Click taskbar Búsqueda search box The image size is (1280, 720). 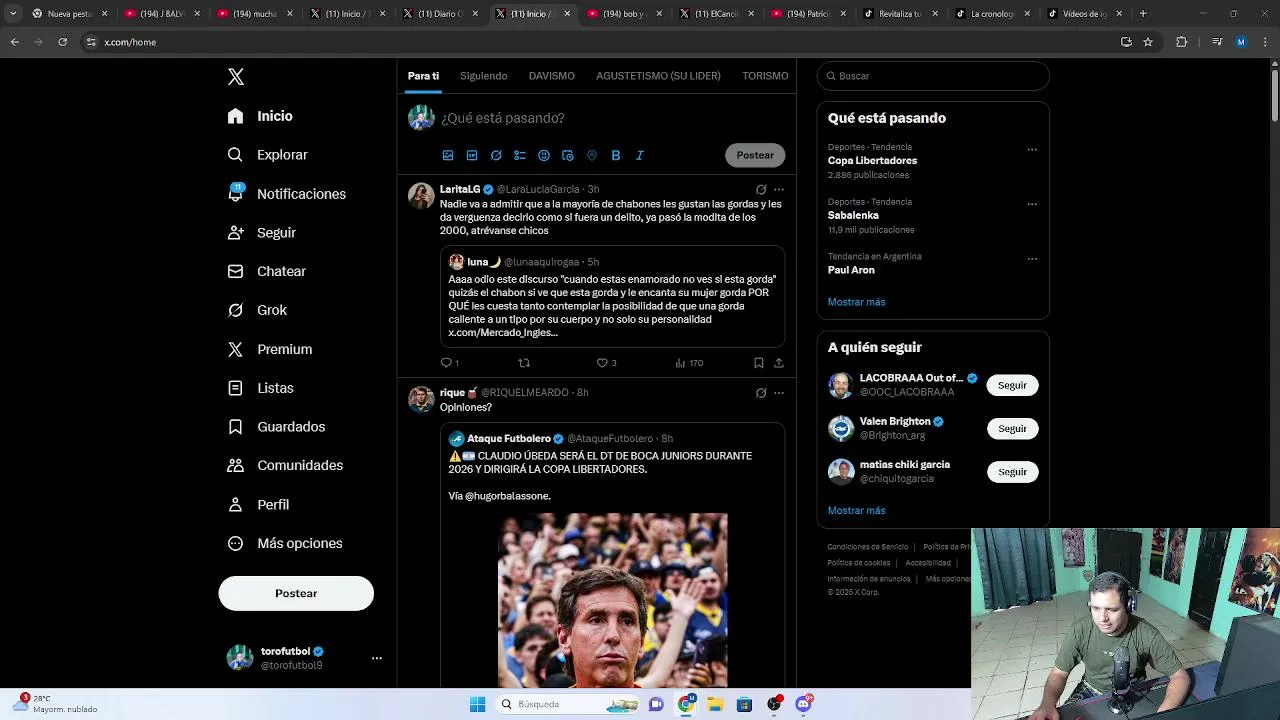(568, 704)
